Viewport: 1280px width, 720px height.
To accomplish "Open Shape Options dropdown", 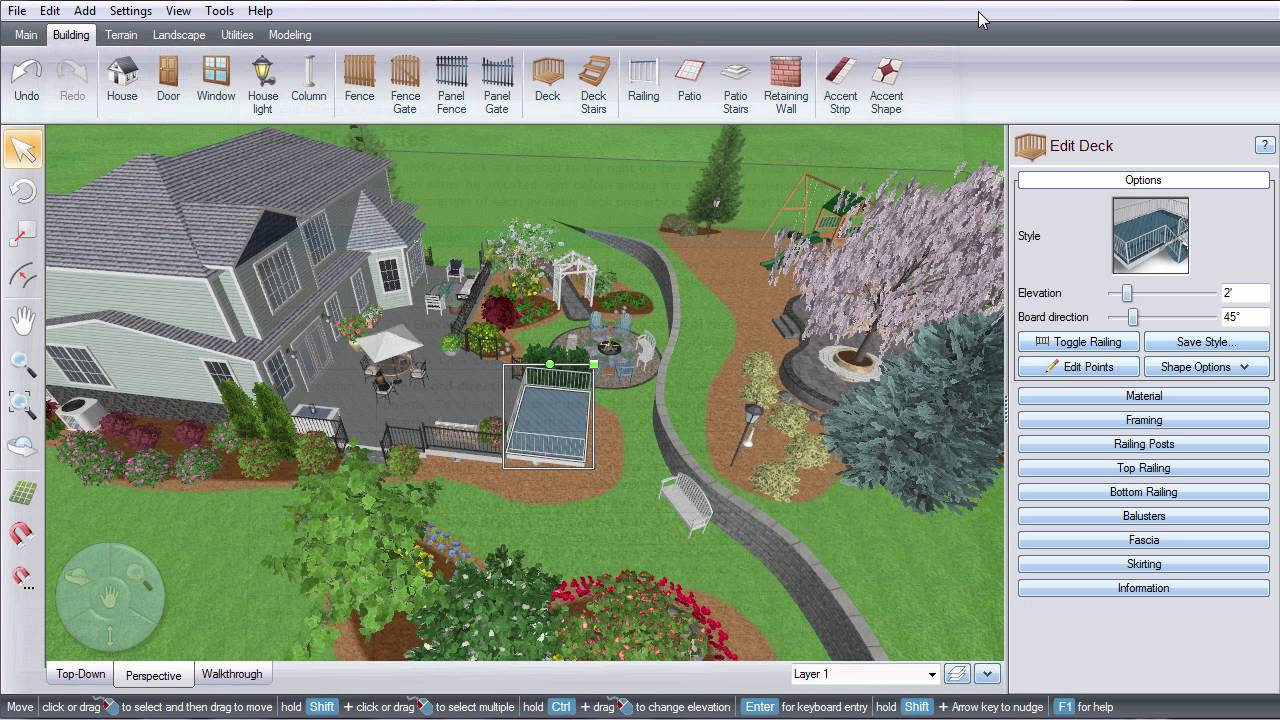I will pos(1206,367).
